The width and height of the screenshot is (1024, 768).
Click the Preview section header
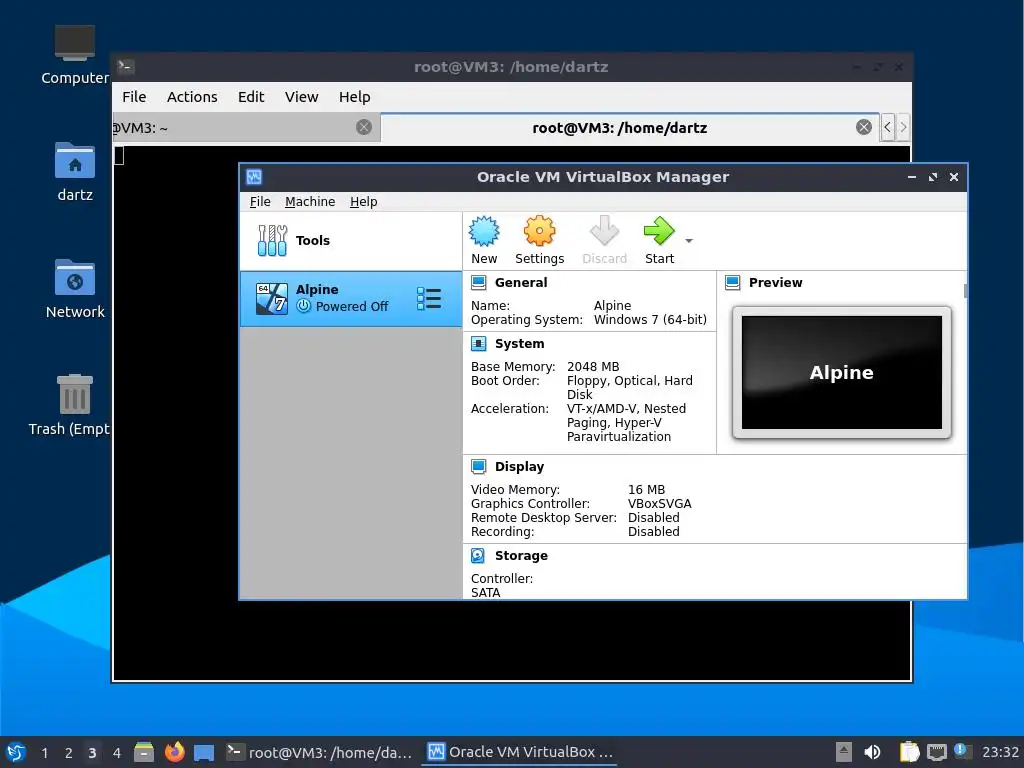(775, 283)
